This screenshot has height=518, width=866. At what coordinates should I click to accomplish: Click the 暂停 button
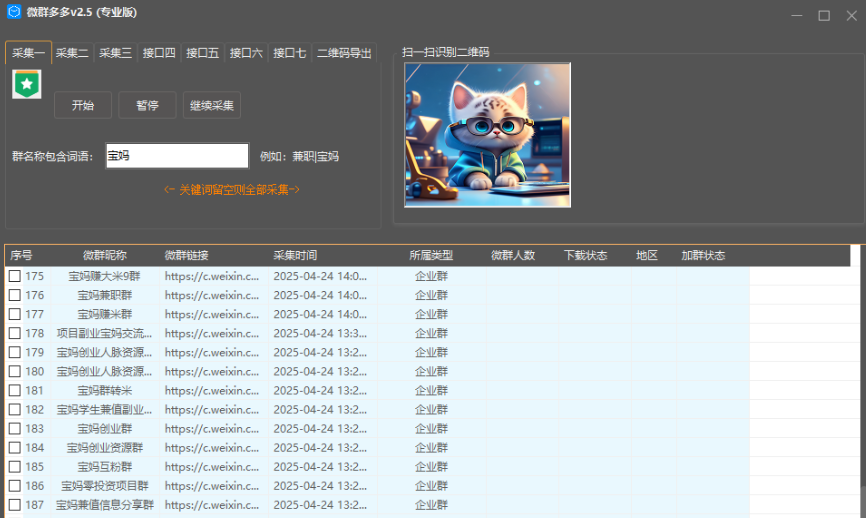pyautogui.click(x=147, y=105)
